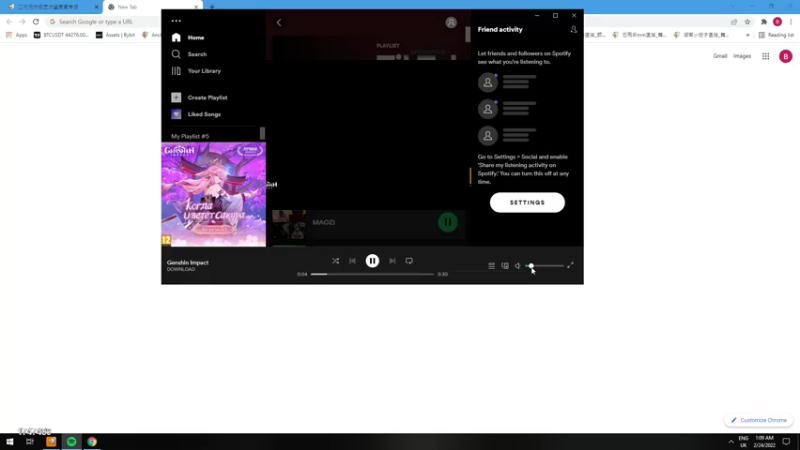This screenshot has height=450, width=800.
Task: Open the MAOZI track row
Action: (x=368, y=224)
